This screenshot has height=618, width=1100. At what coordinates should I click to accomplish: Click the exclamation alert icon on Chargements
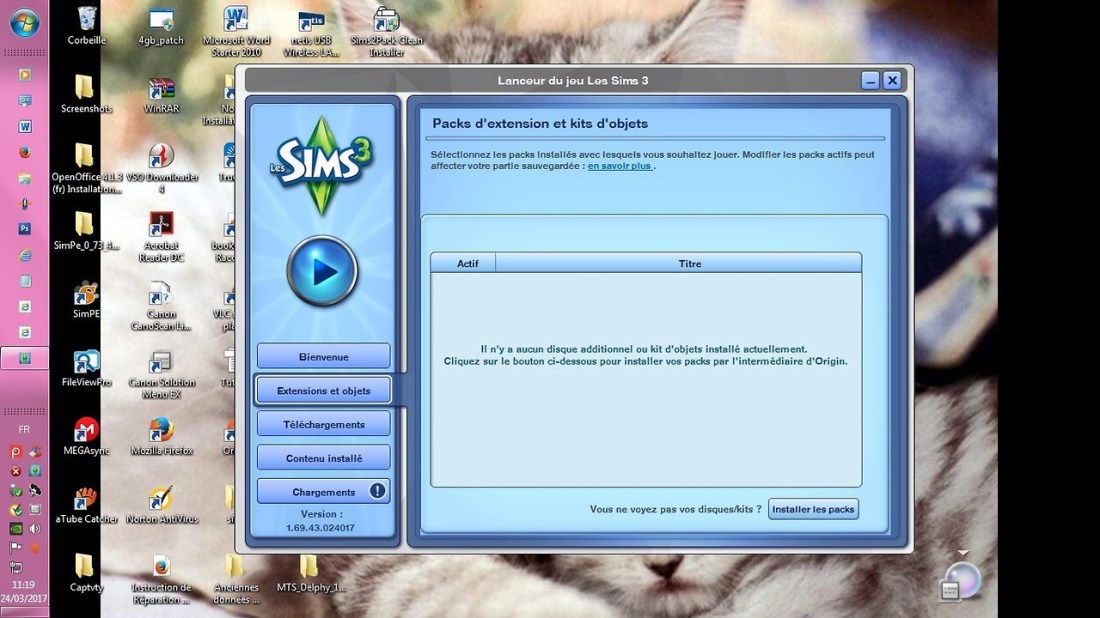[377, 491]
